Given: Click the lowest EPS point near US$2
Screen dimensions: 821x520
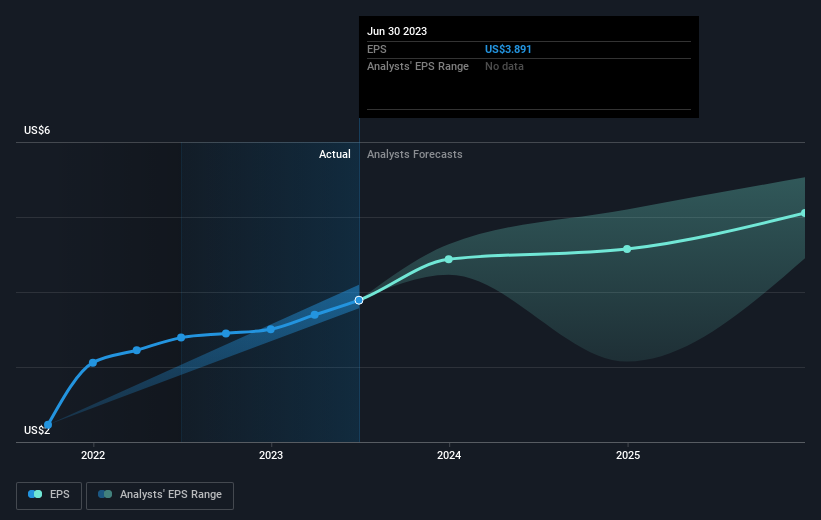Looking at the screenshot, I should click(x=48, y=425).
